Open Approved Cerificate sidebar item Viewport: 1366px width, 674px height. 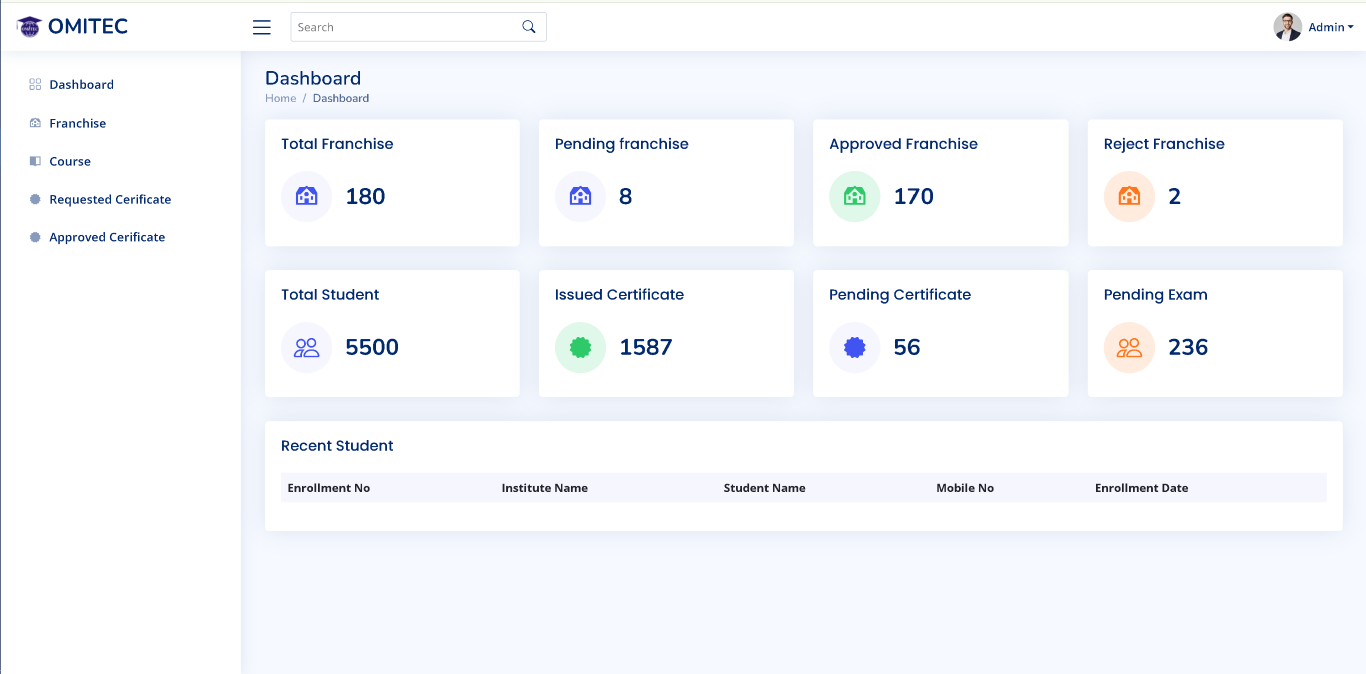point(107,237)
